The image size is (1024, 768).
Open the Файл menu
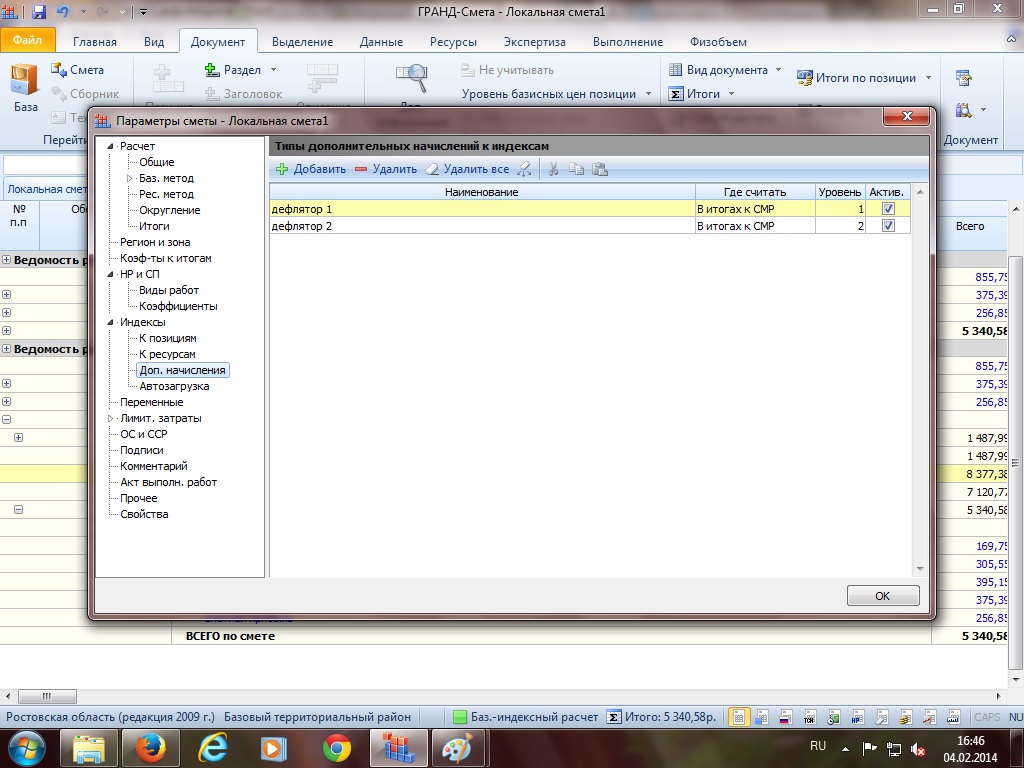27,40
